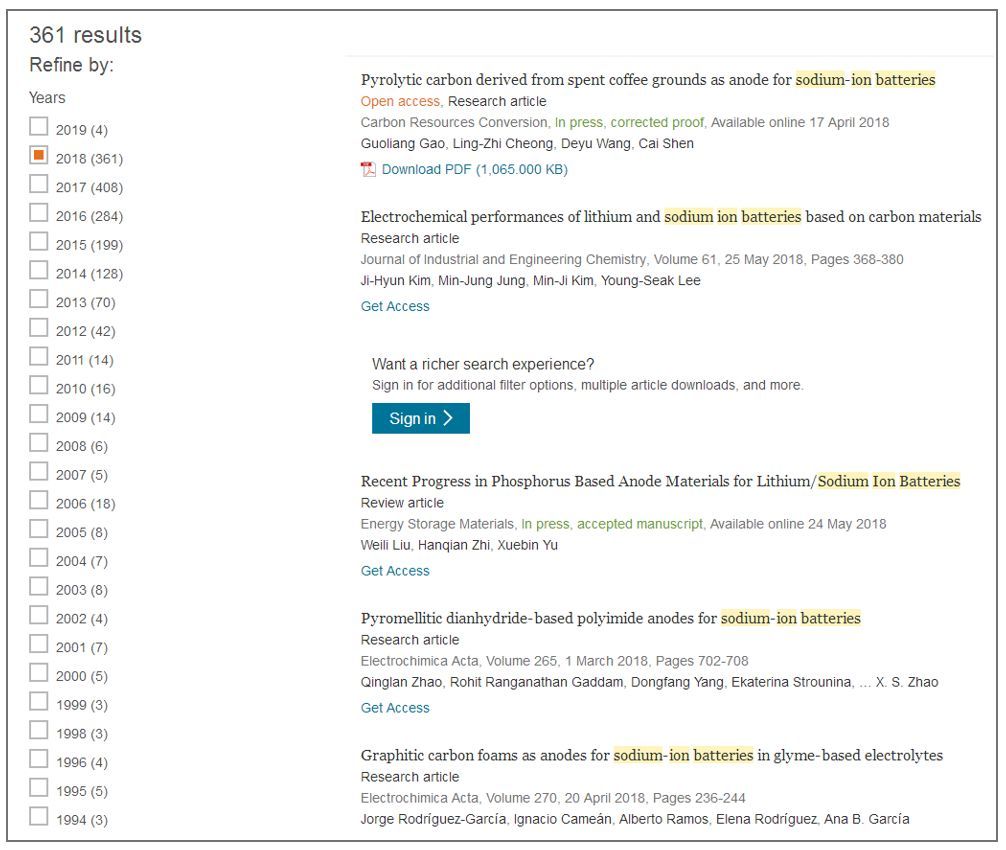
Task: Tick the 2017 (408) filter checkbox
Action: [38, 184]
